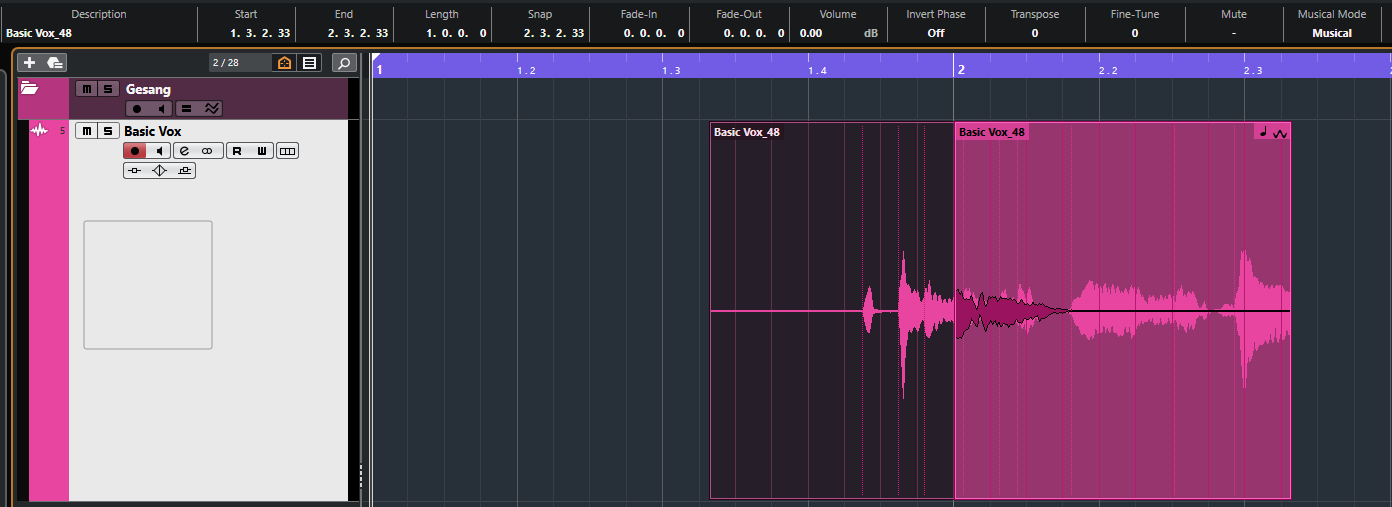Select the Gesang track name
The height and width of the screenshot is (507, 1392).
tap(148, 90)
